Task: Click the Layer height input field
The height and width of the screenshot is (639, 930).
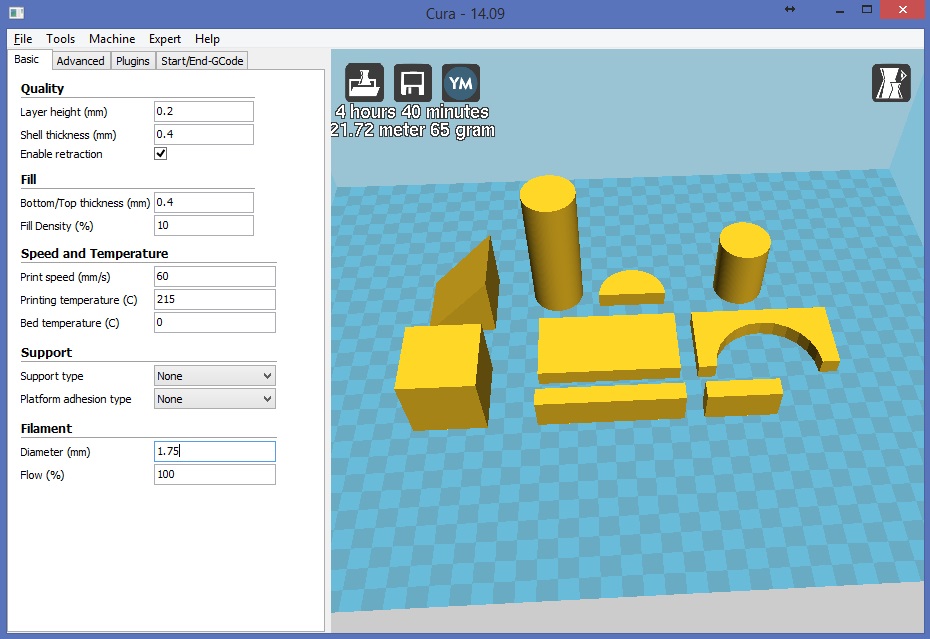Action: tap(204, 112)
